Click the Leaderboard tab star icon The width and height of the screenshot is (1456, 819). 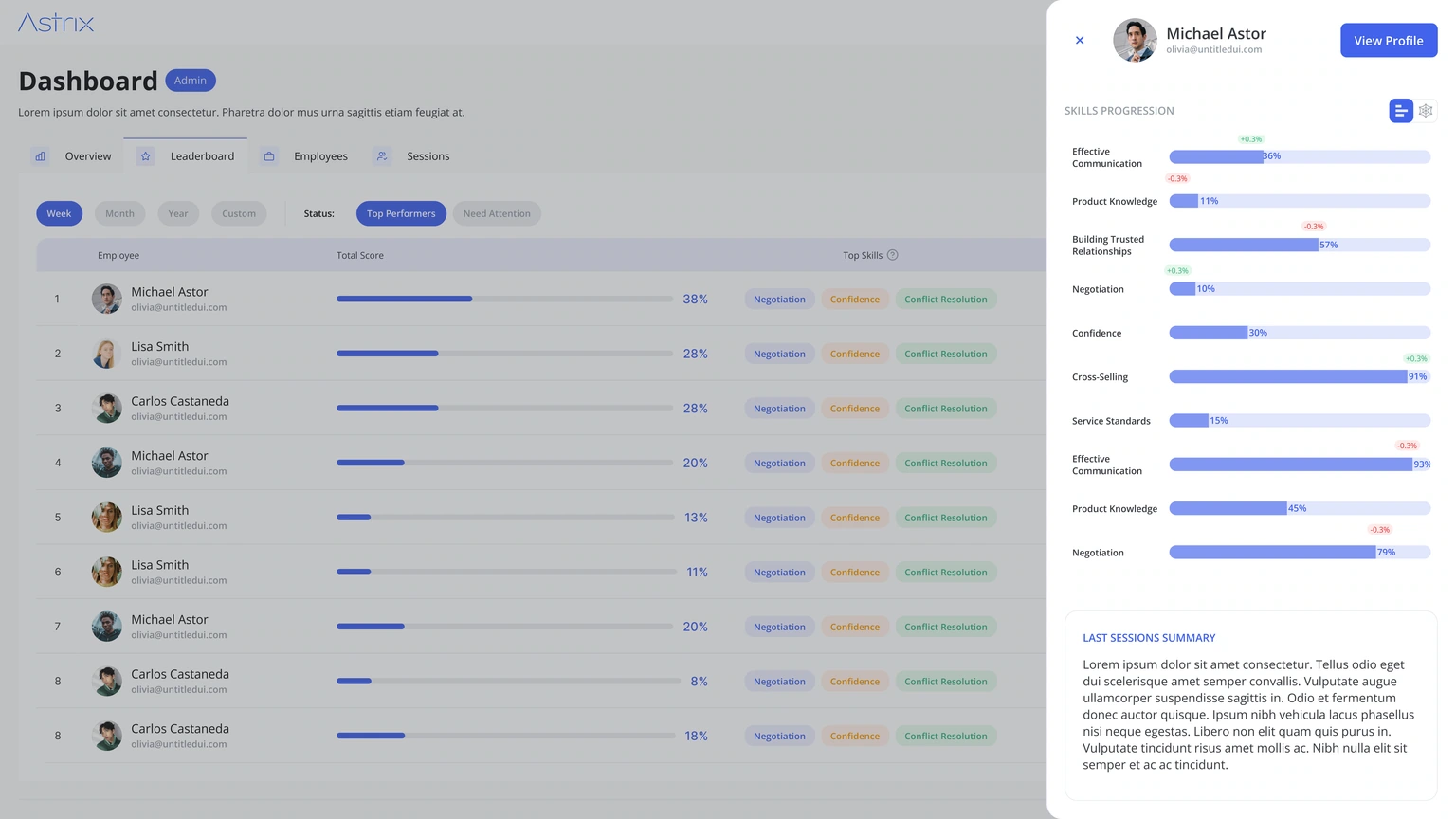[145, 156]
